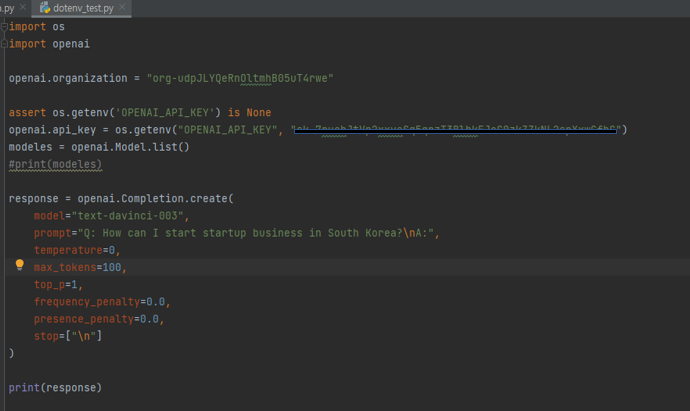The height and width of the screenshot is (411, 690).
Task: Click the organization string 'org-udpJLYQeRnOltmhB05uT4rwe'
Action: (x=240, y=78)
